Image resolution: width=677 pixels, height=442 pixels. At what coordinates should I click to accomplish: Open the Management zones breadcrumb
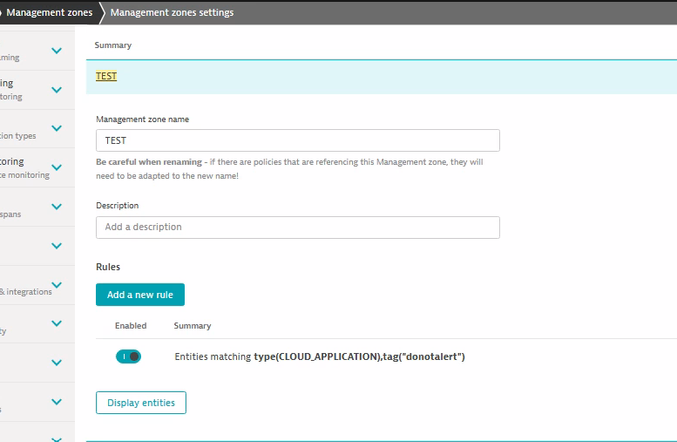48,12
